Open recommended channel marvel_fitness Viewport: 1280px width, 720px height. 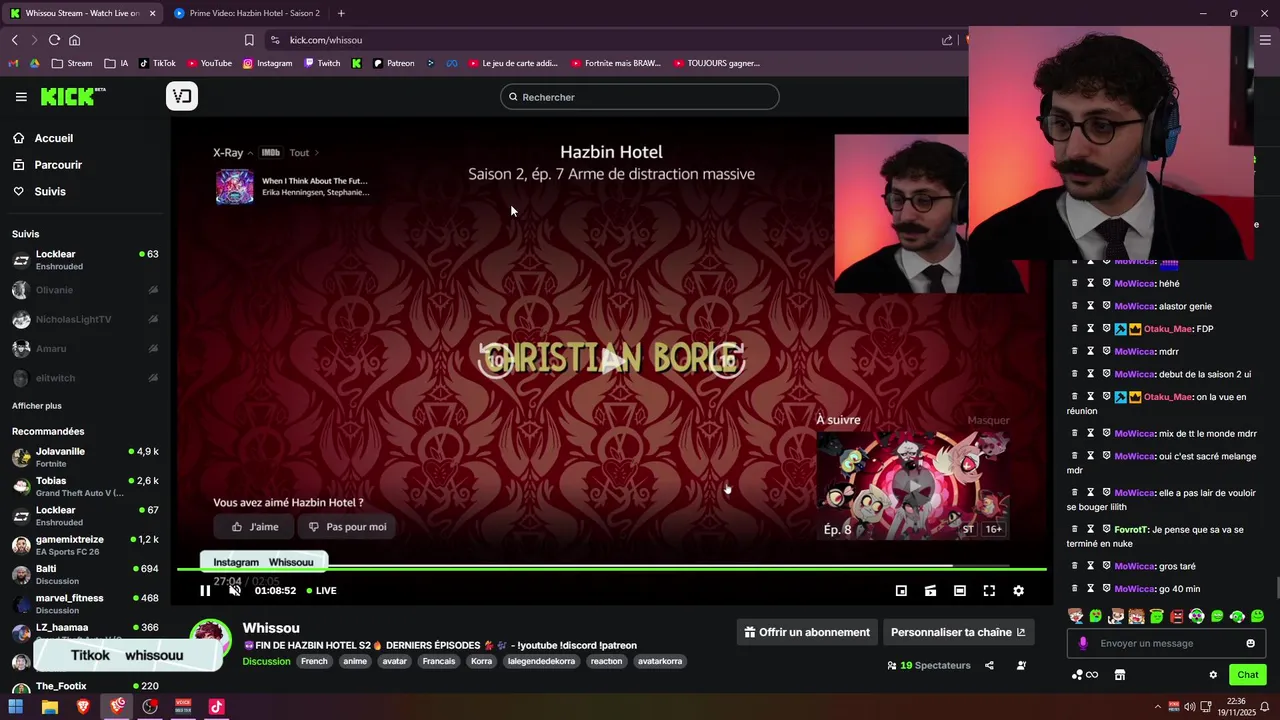tap(85, 604)
